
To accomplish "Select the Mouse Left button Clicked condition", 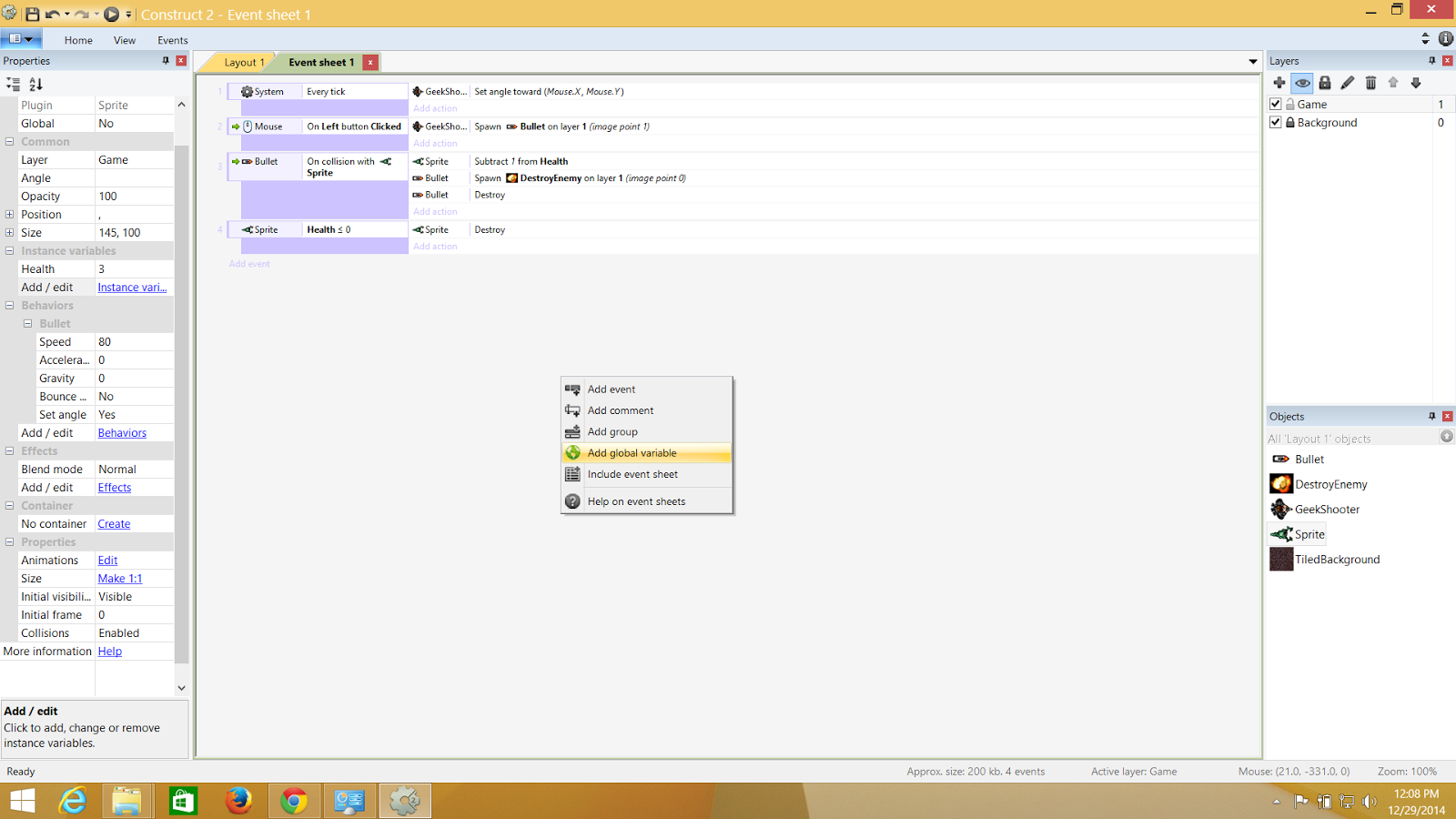I will coord(354,126).
